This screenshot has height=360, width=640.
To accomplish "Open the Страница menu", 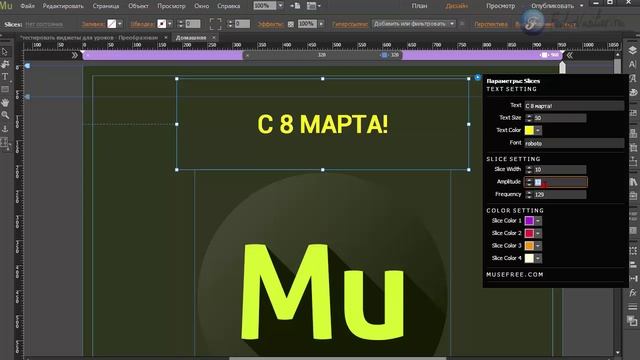I will click(x=106, y=6).
